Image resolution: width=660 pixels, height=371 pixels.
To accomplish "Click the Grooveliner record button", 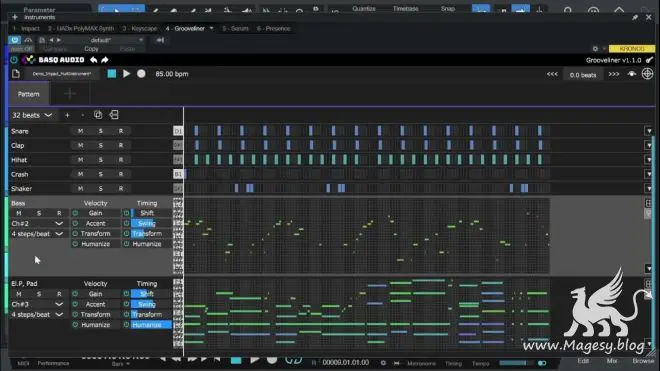I will [141, 74].
